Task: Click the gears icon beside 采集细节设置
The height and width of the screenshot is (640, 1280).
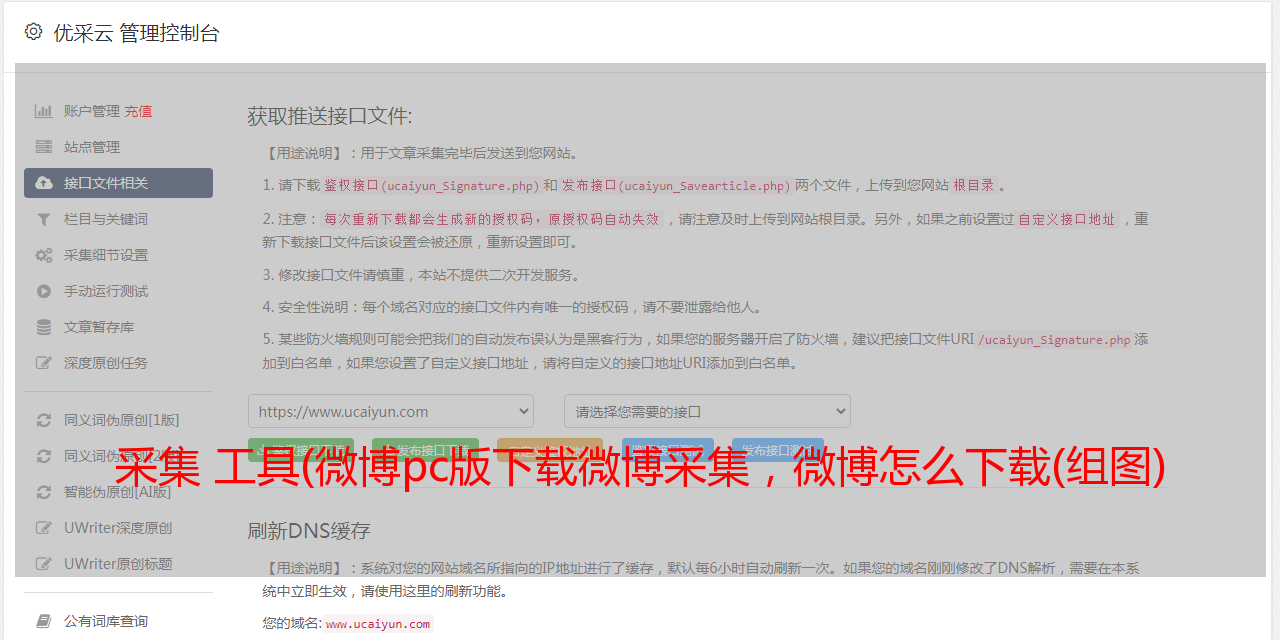Action: [x=44, y=255]
